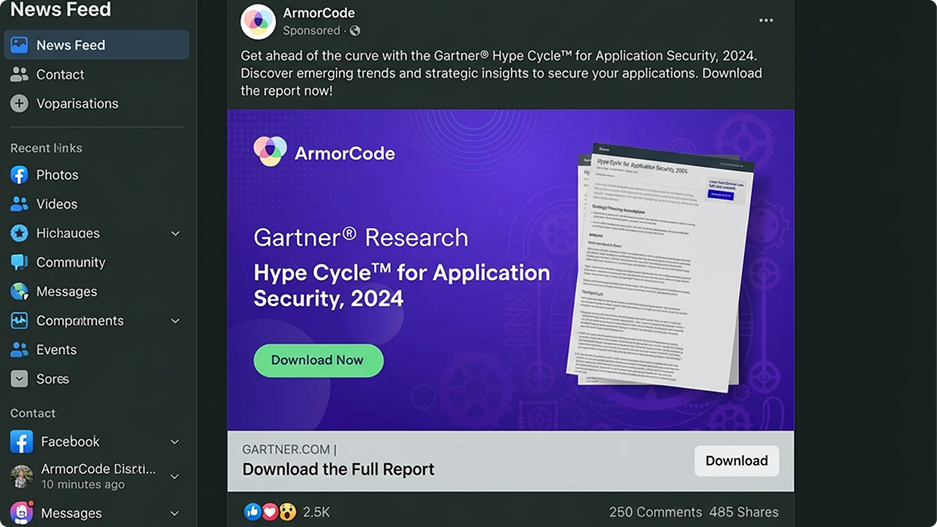Open the post options three-dot menu

(766, 20)
